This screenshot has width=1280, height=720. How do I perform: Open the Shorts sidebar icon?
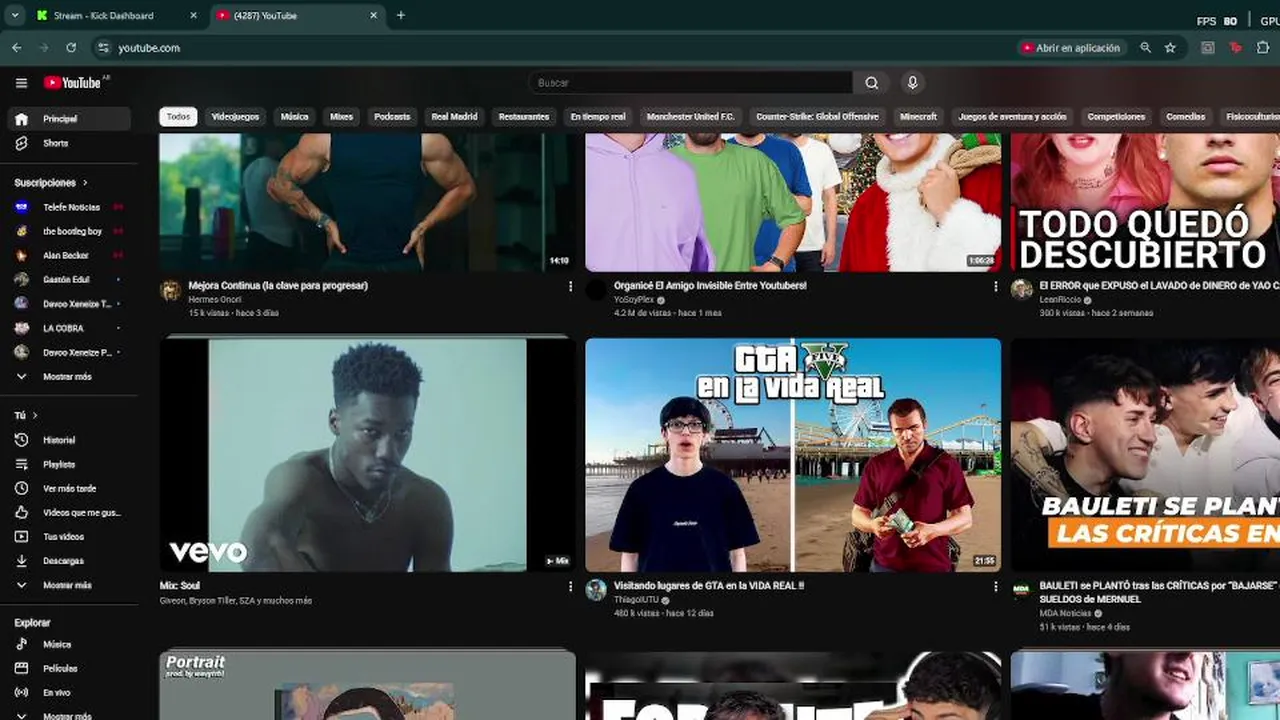coord(21,143)
